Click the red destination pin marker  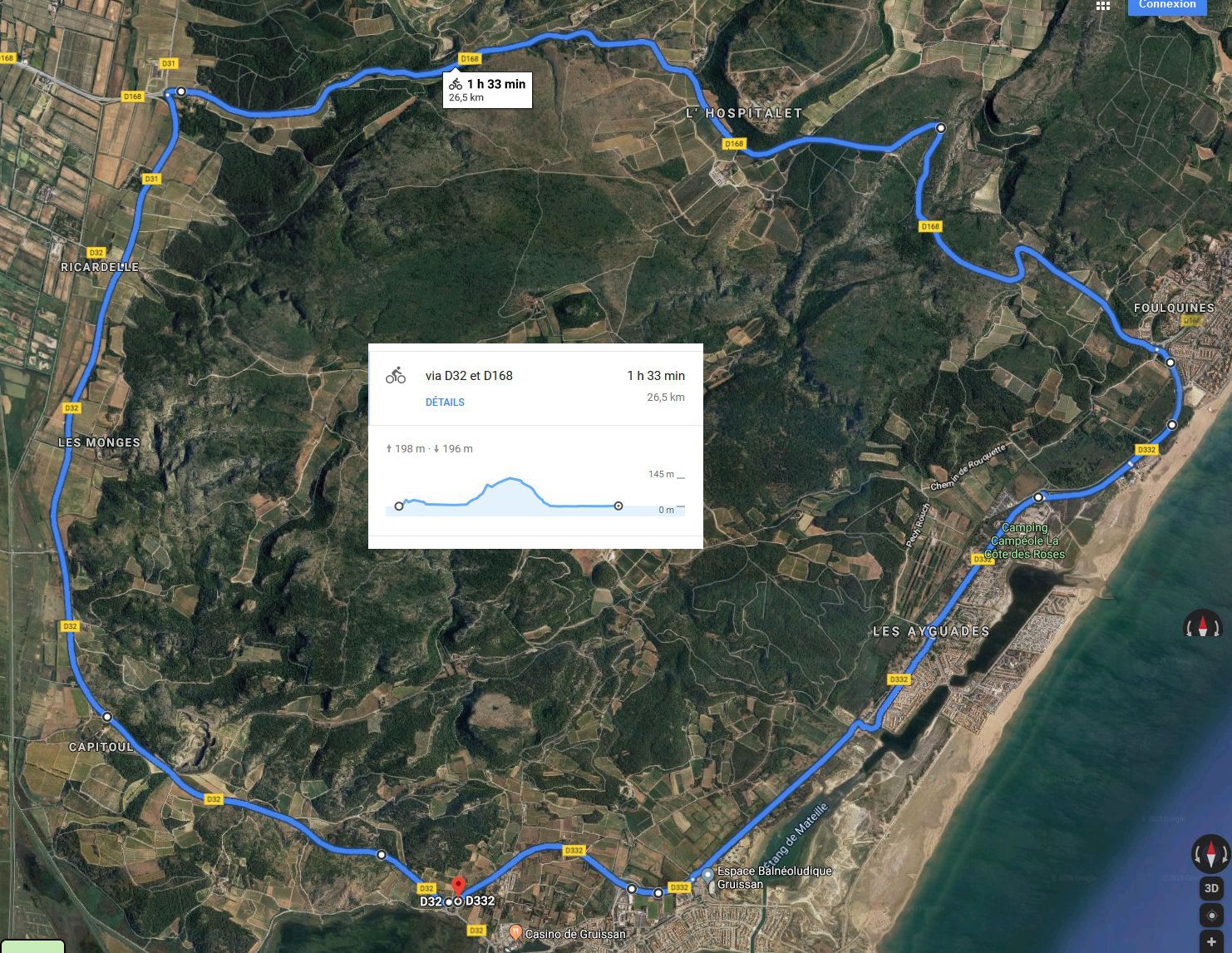[457, 887]
